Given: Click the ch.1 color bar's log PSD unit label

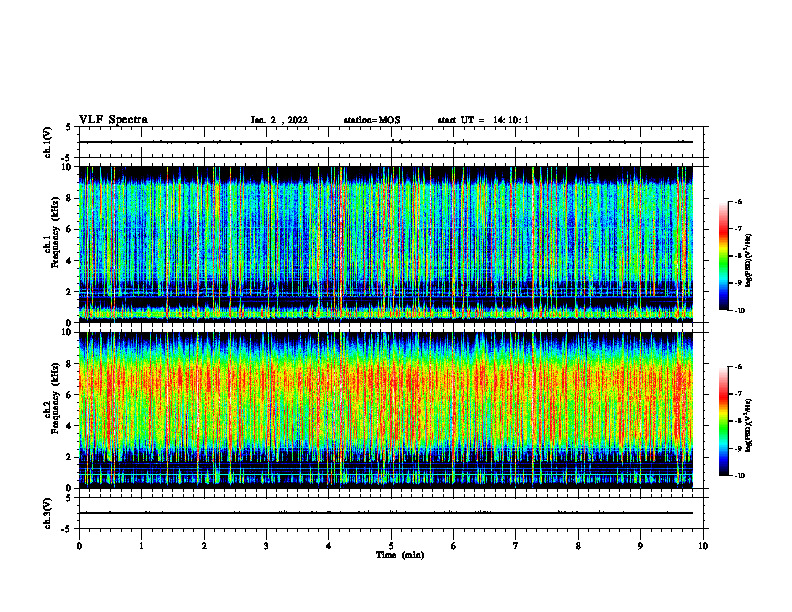Looking at the screenshot, I should click(x=749, y=260).
